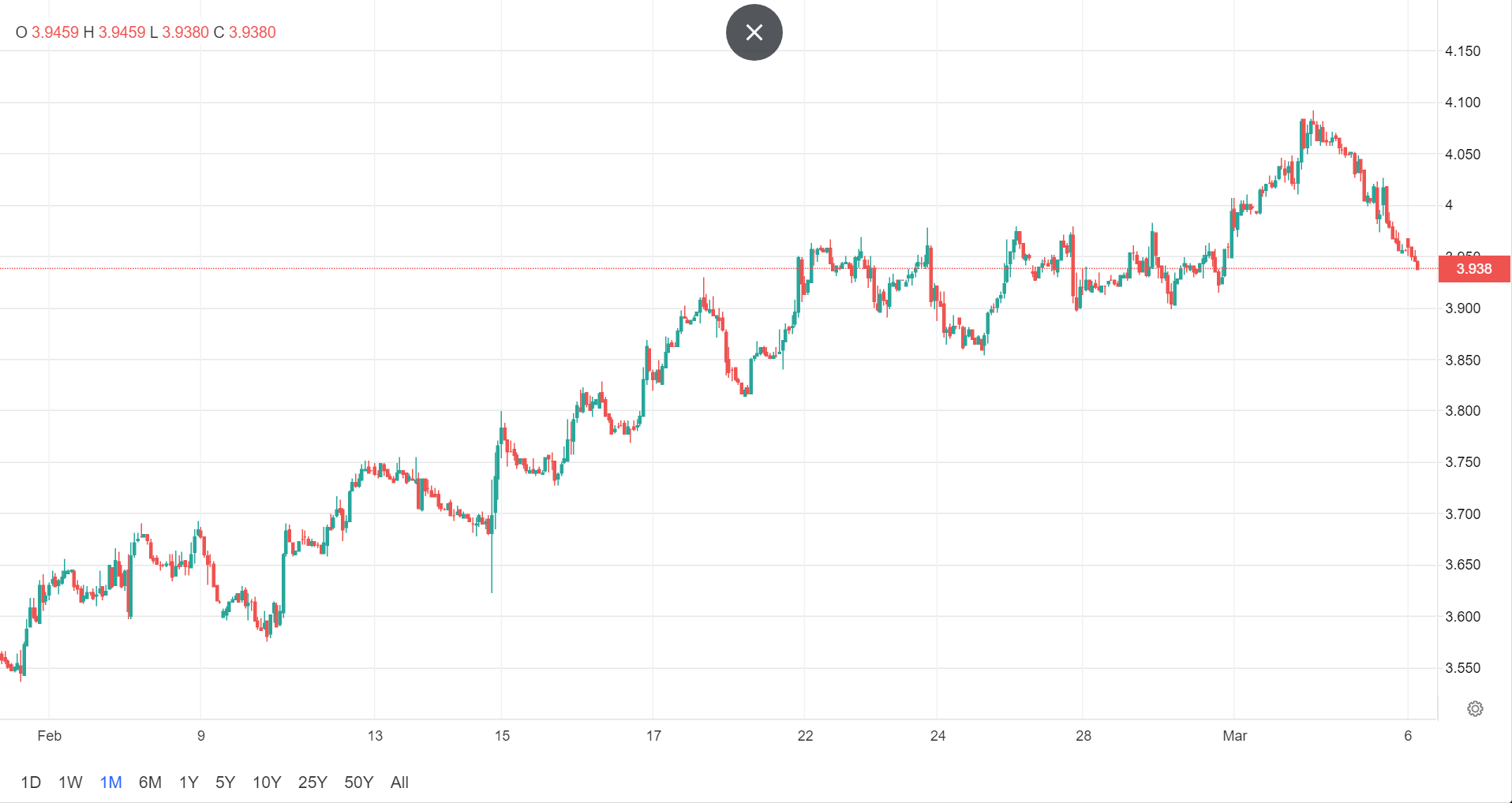The height and width of the screenshot is (803, 1512).
Task: Choose the 25Y time range
Action: click(313, 782)
